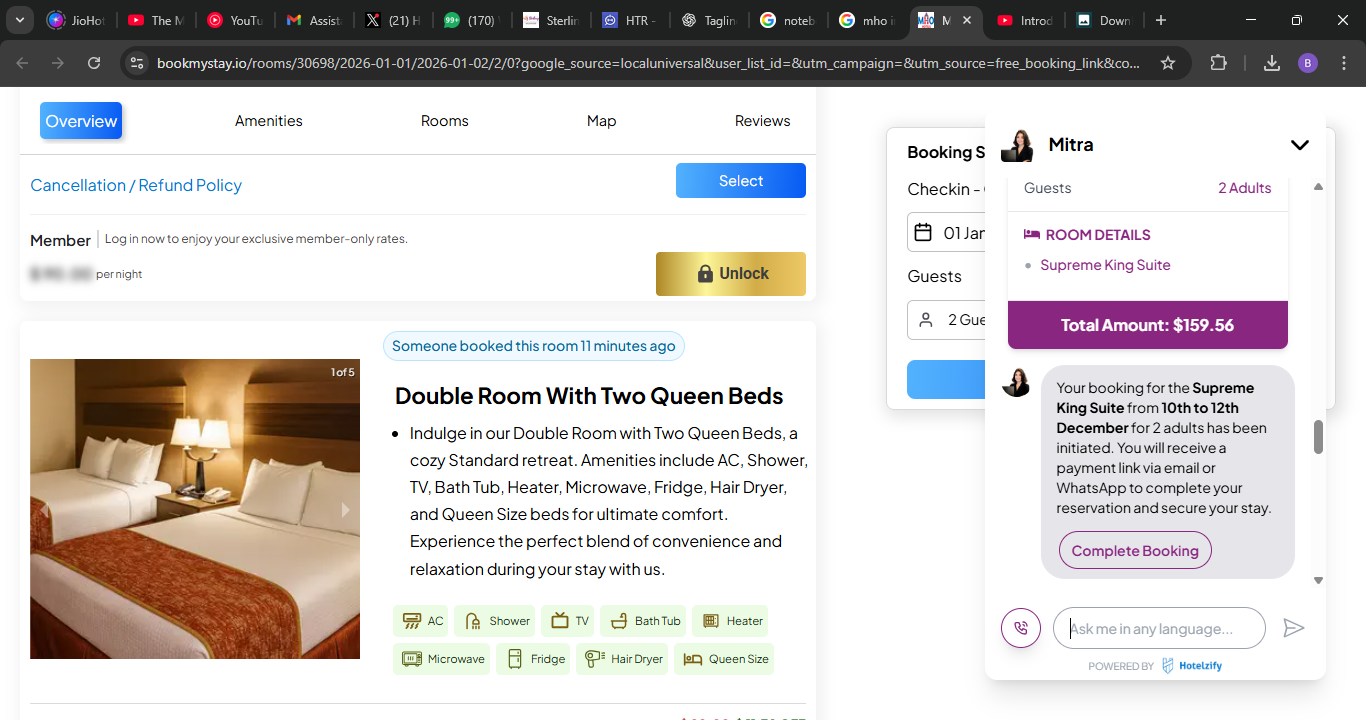This screenshot has width=1366, height=720.
Task: Click the Shower amenity tag
Action: point(495,621)
